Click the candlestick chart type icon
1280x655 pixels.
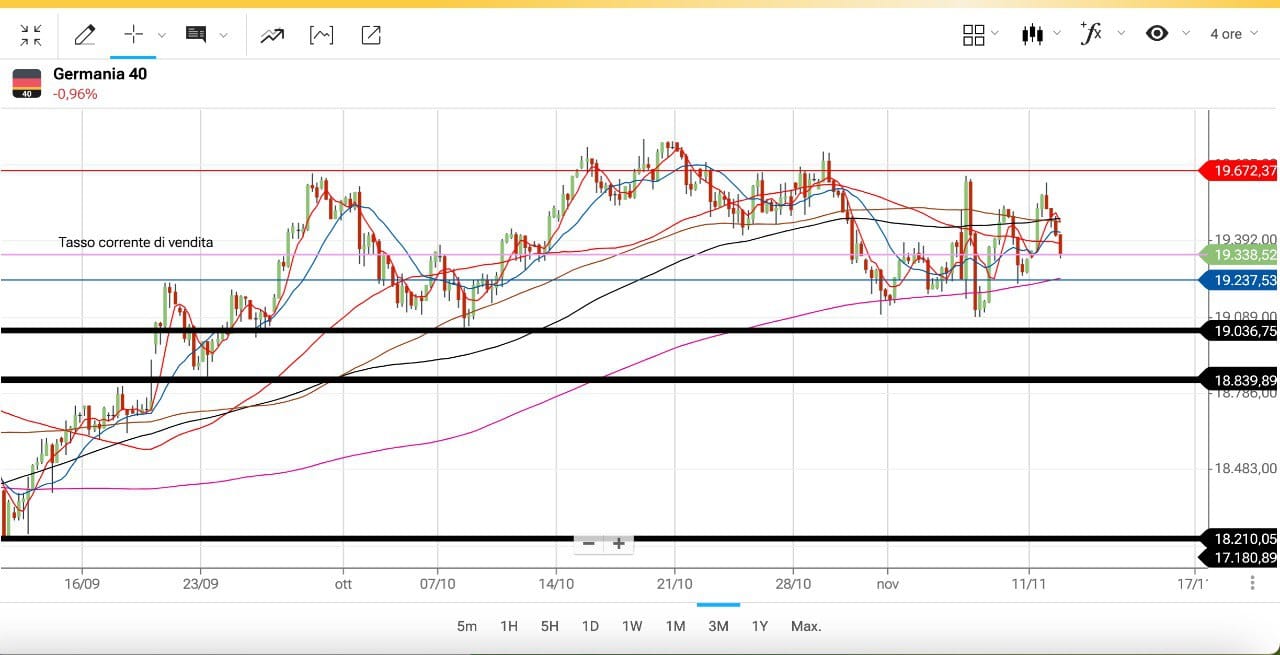click(x=1032, y=34)
